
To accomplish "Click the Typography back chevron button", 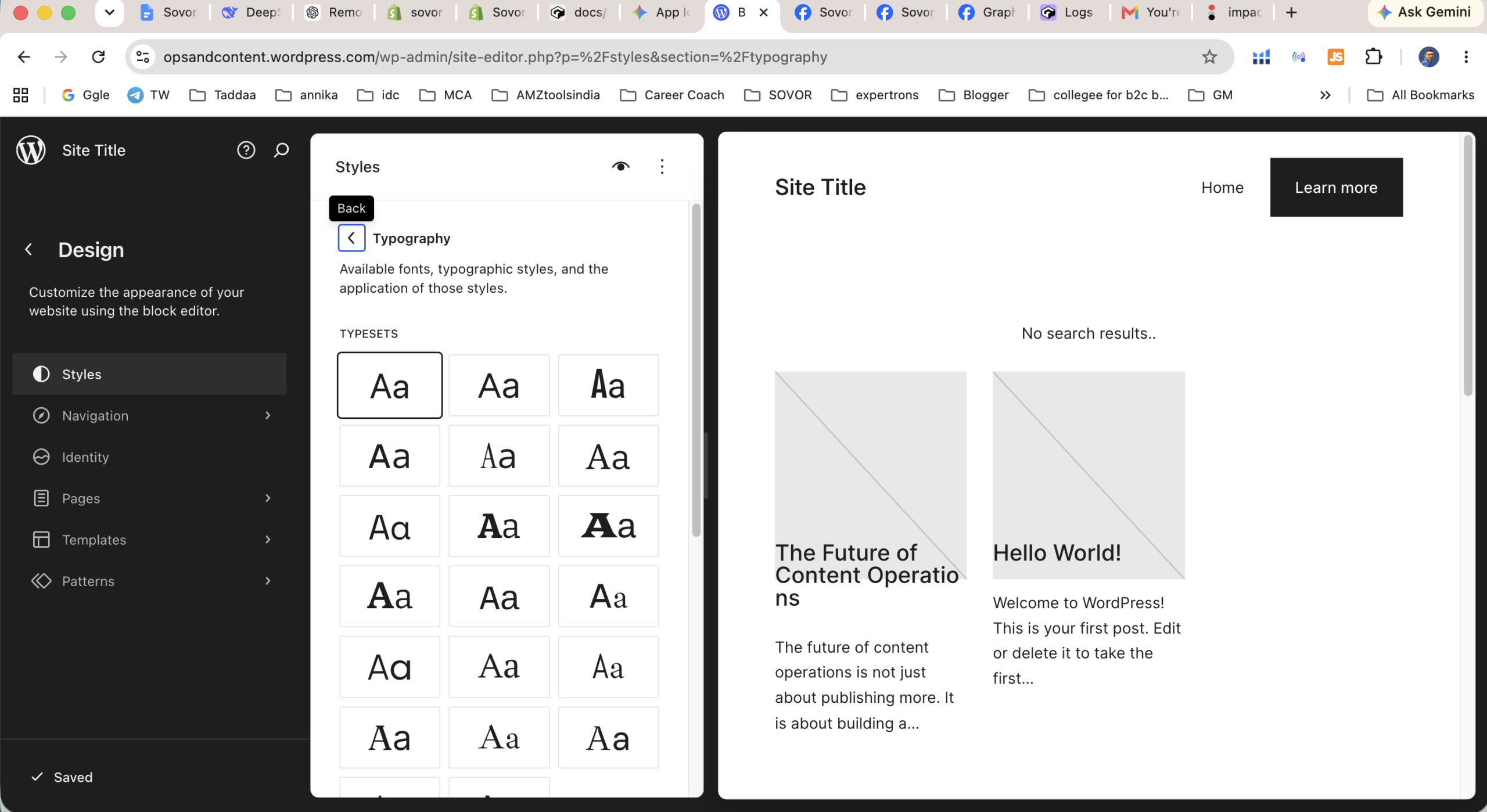I will tap(351, 238).
